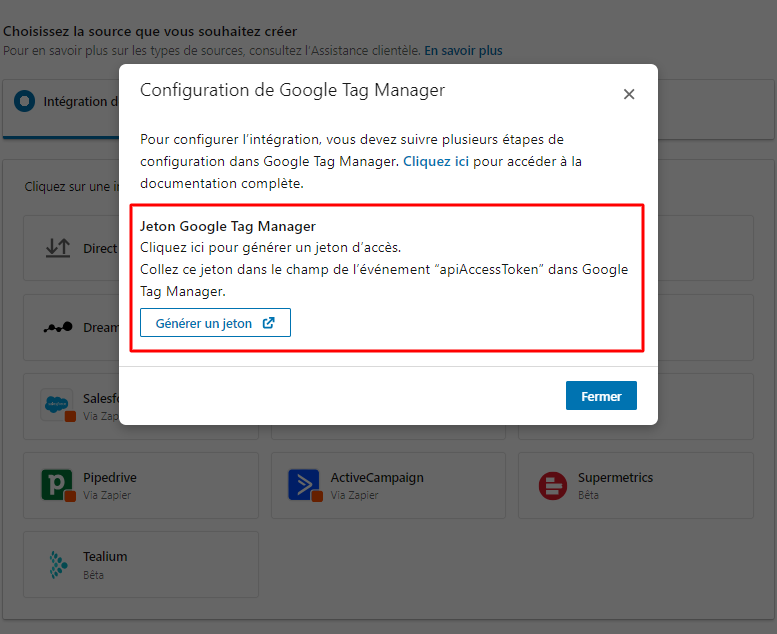
Task: Click the Dream connector dots icon
Action: point(58,327)
